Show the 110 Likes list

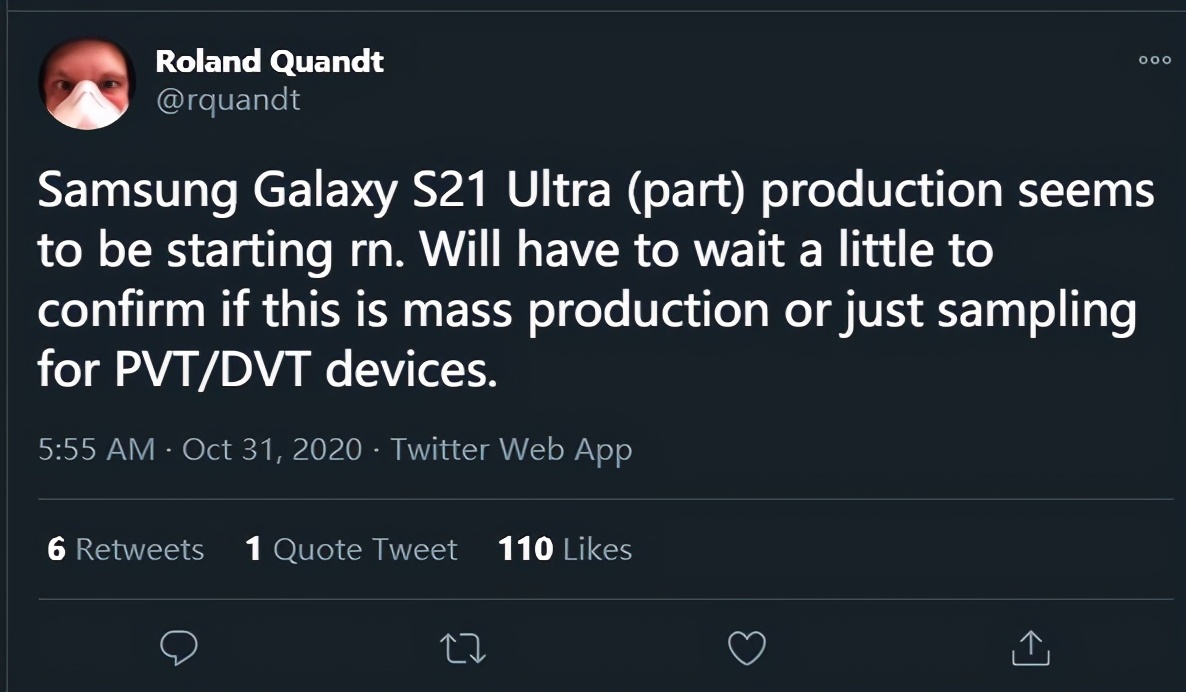[565, 549]
